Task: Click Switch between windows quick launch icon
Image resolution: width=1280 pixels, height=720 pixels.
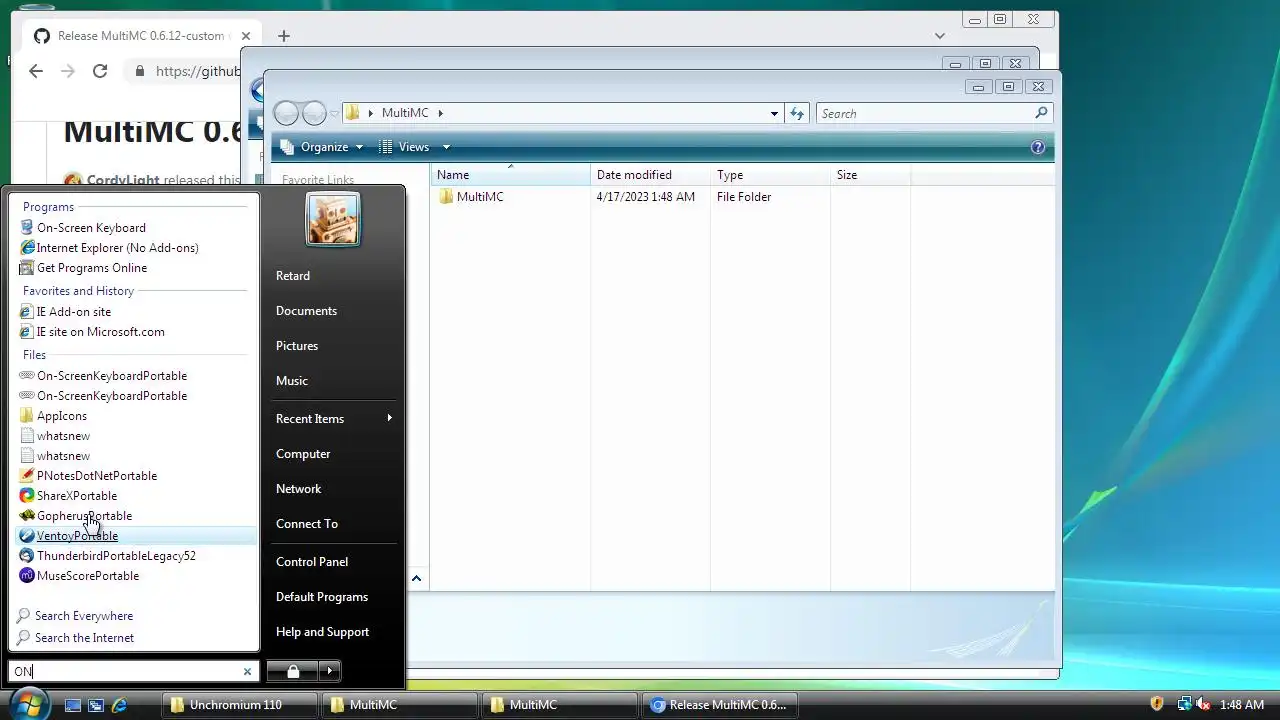Action: [96, 705]
